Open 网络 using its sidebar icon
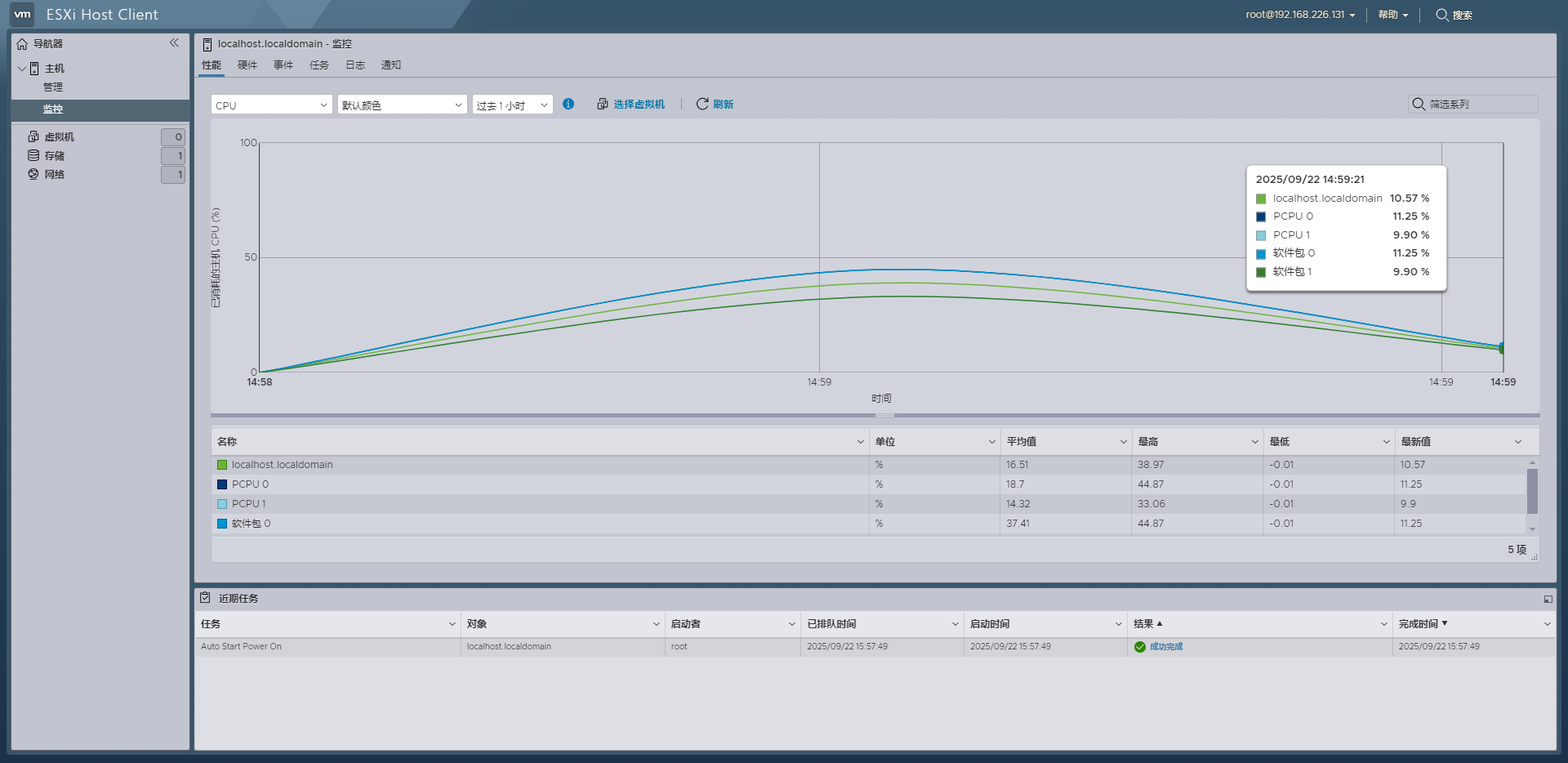Image resolution: width=1568 pixels, height=763 pixels. [33, 174]
